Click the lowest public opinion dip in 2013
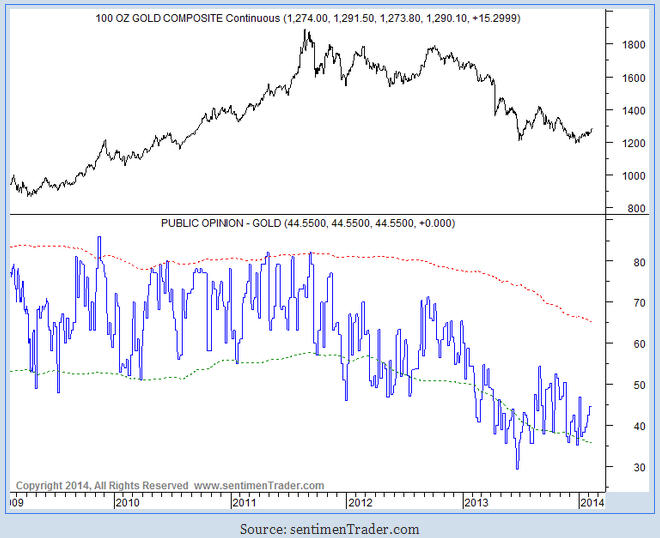The height and width of the screenshot is (538, 660). click(517, 467)
